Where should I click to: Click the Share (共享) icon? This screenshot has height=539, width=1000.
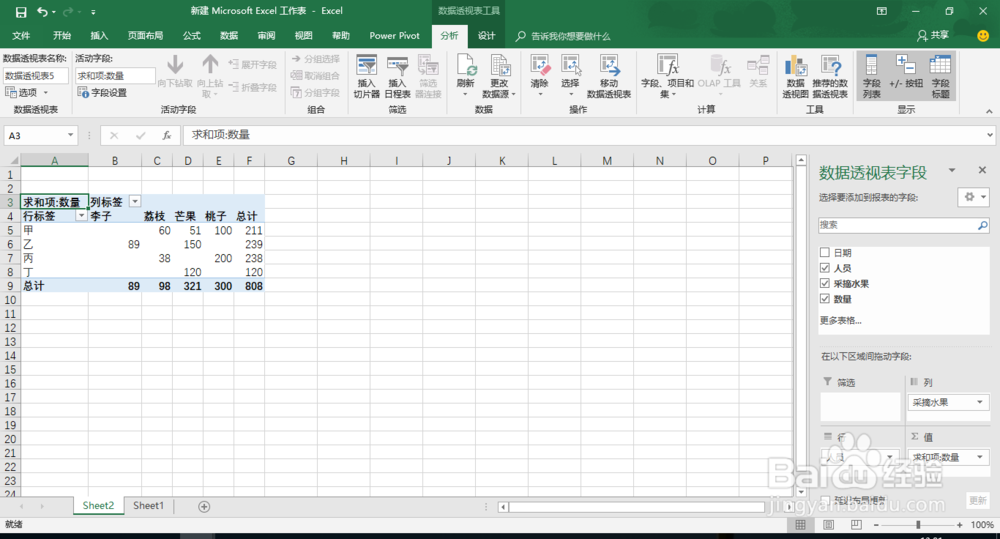pyautogui.click(x=932, y=36)
